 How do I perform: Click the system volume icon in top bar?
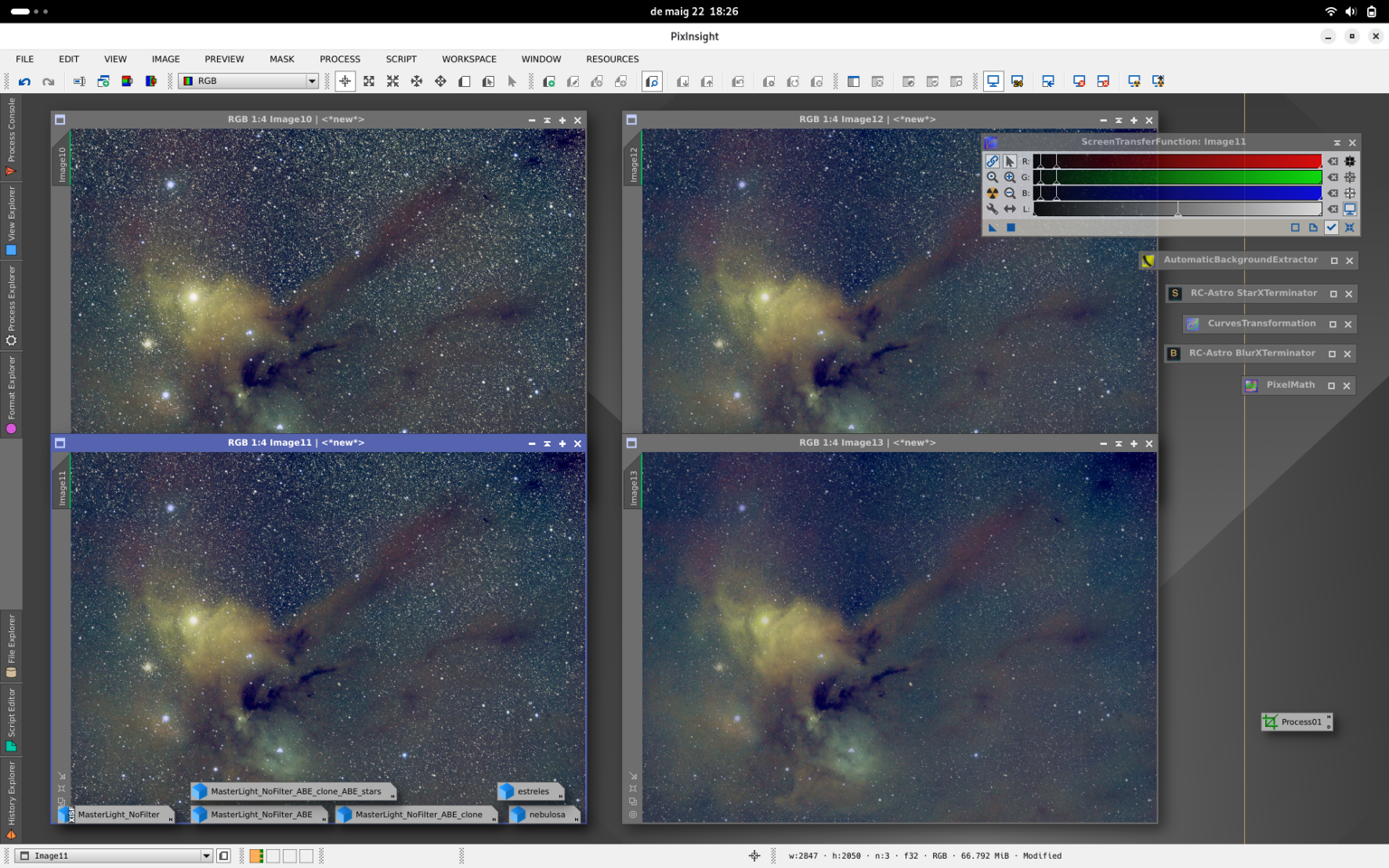1350,12
